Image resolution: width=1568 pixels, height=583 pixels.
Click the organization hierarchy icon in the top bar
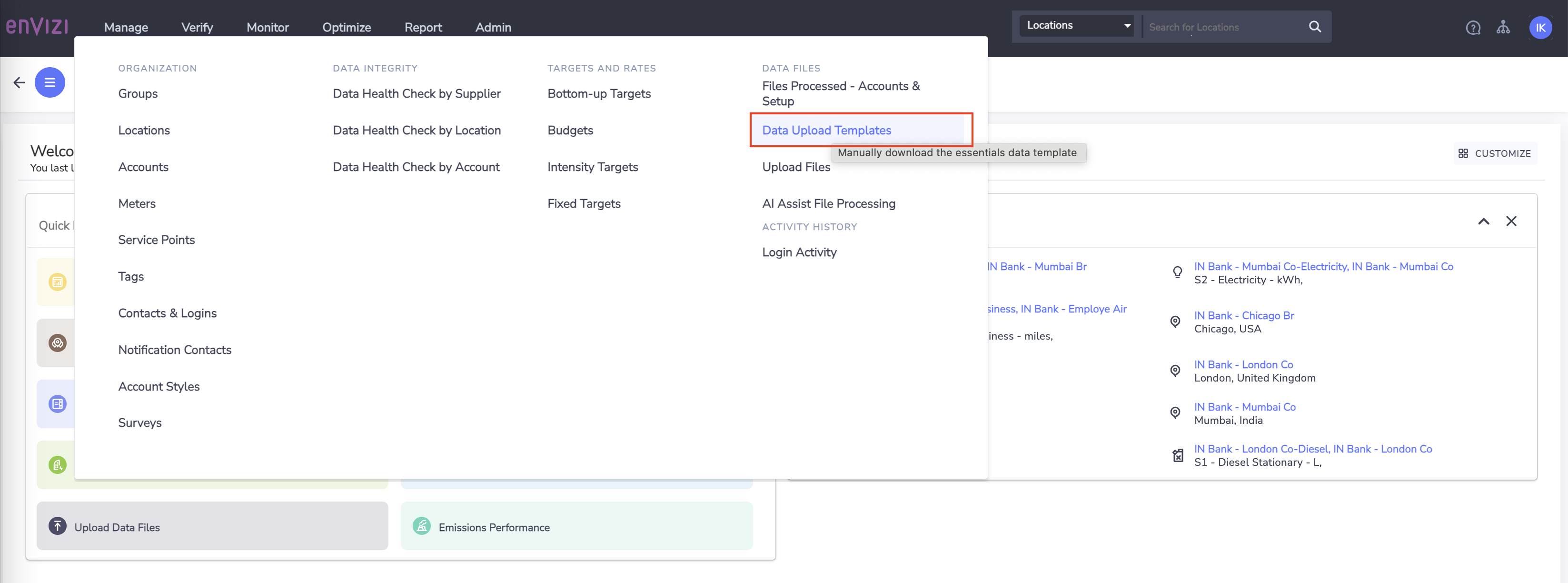coord(1503,27)
